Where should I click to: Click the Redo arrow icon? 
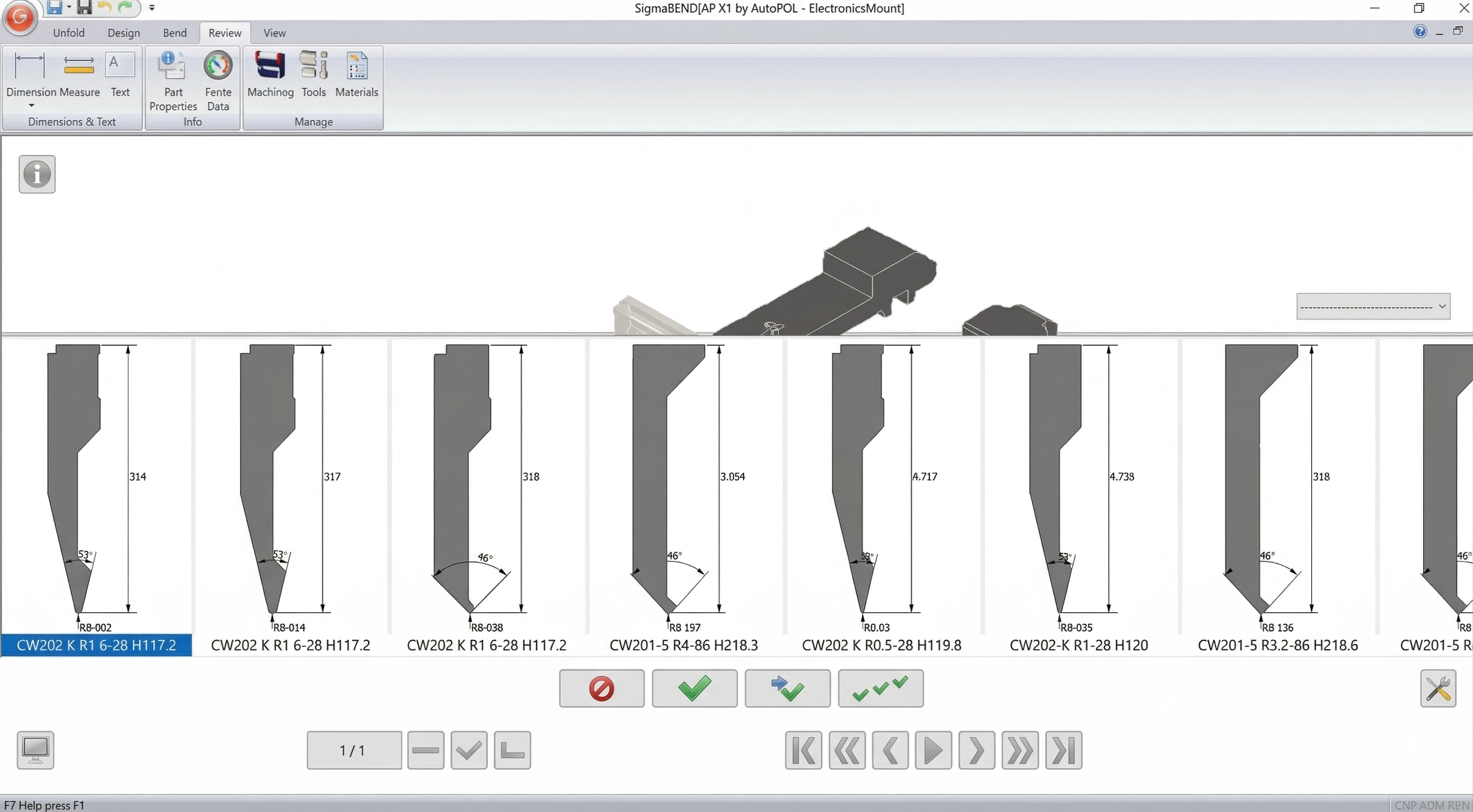(125, 7)
